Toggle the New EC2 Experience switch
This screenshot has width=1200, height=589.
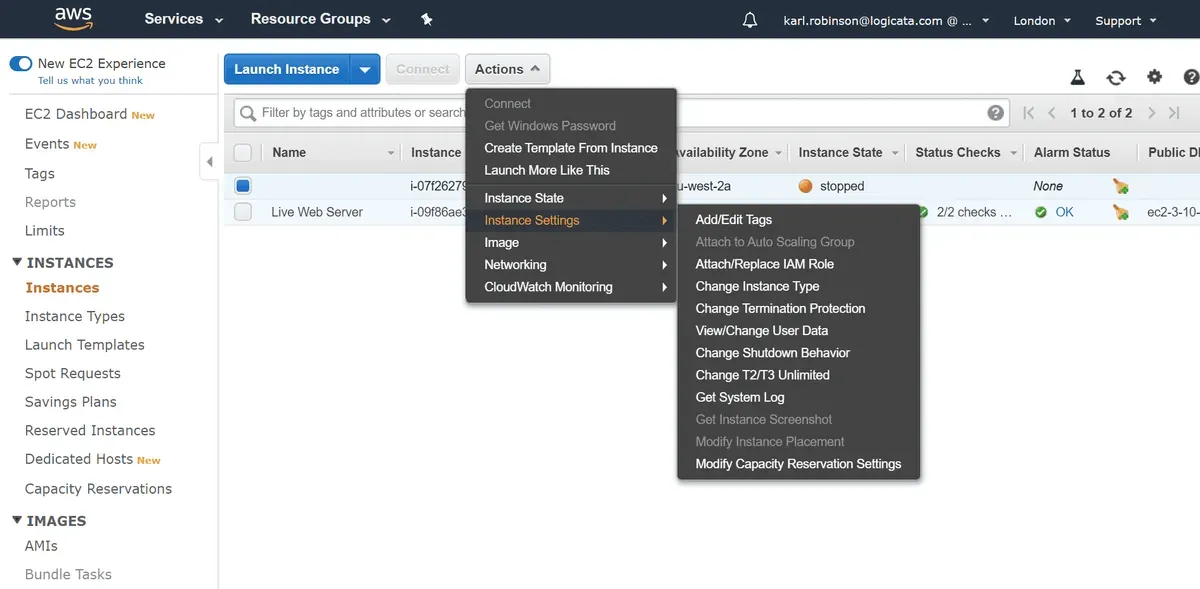[x=20, y=64]
